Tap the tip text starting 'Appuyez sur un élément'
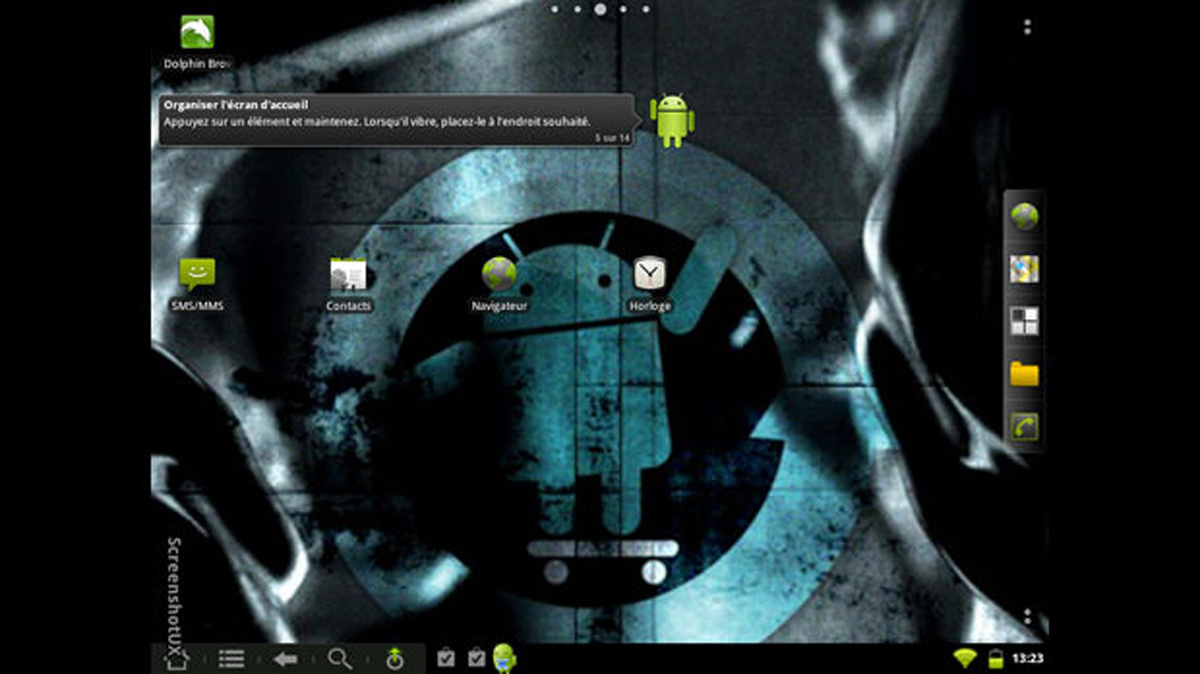The width and height of the screenshot is (1200, 674). pyautogui.click(x=376, y=121)
